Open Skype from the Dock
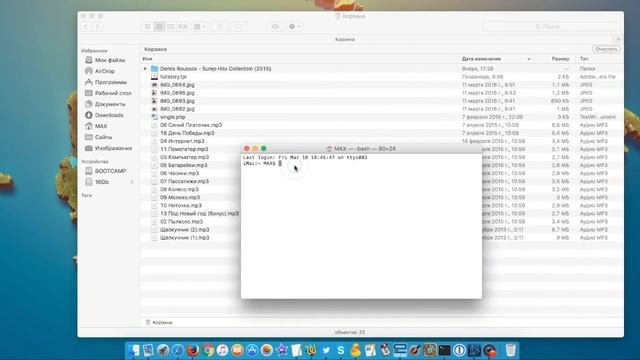 (341, 350)
